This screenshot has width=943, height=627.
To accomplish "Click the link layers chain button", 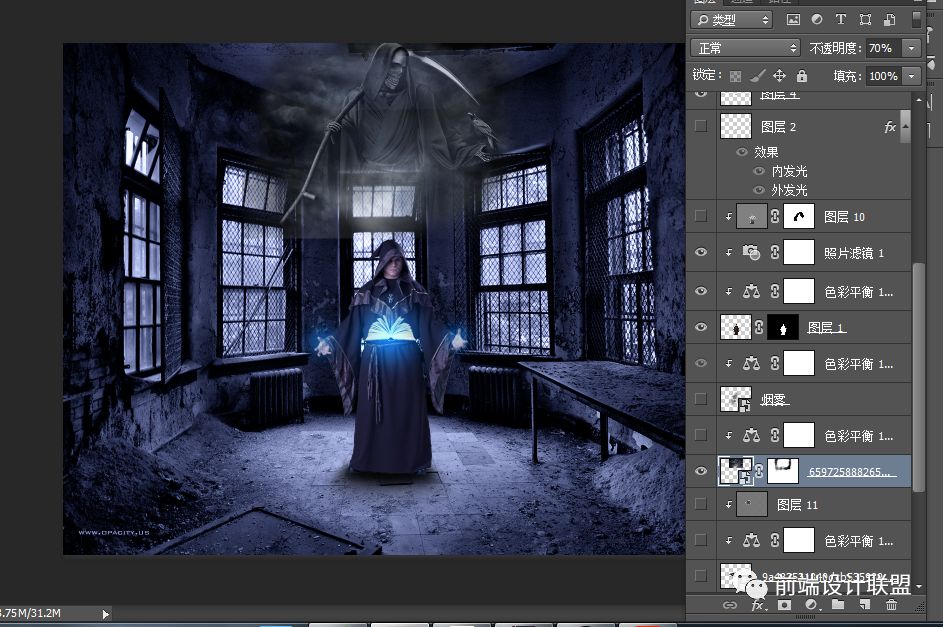I will coord(730,605).
